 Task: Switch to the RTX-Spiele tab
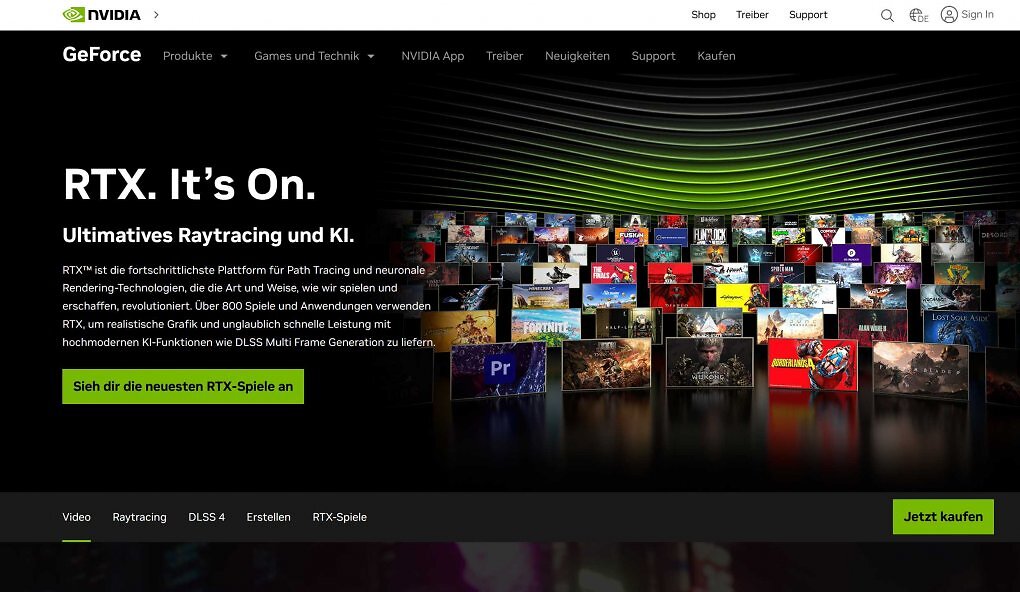(x=340, y=517)
